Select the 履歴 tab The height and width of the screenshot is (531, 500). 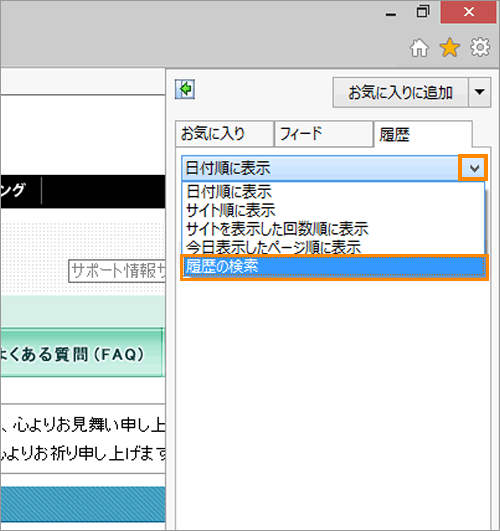(423, 134)
